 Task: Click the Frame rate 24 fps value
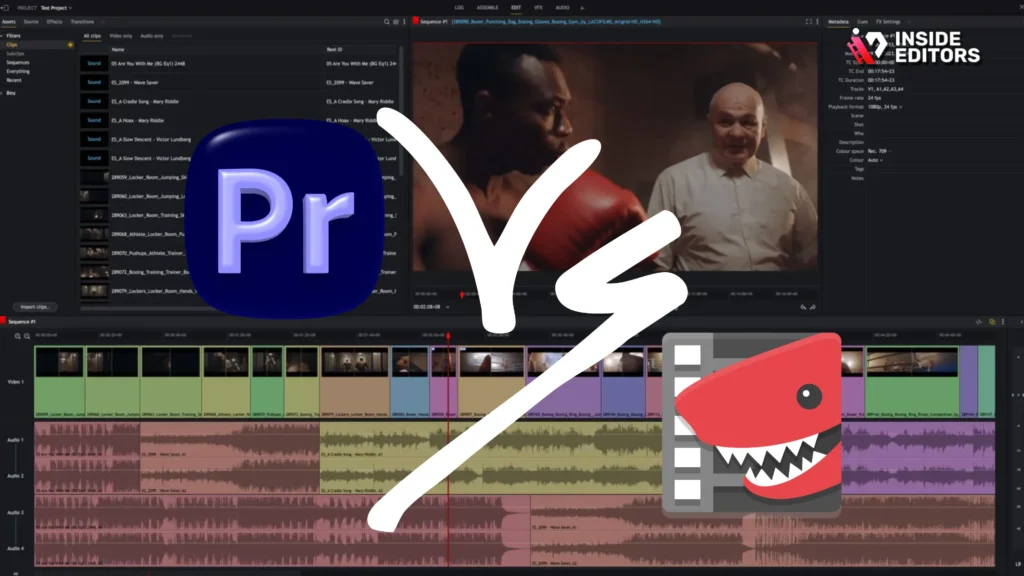click(874, 97)
